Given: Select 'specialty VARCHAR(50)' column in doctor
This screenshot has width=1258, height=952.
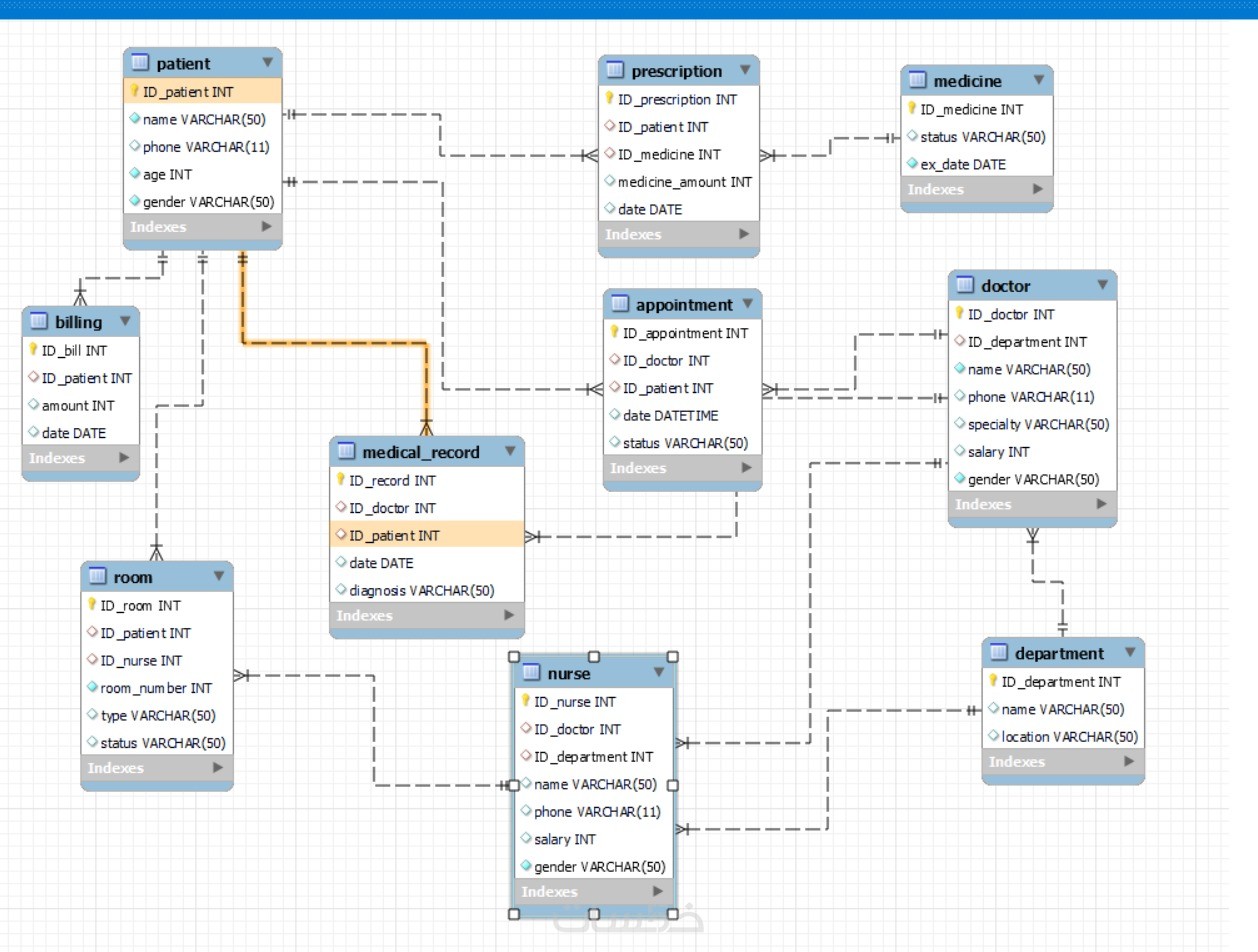Looking at the screenshot, I should point(1032,424).
